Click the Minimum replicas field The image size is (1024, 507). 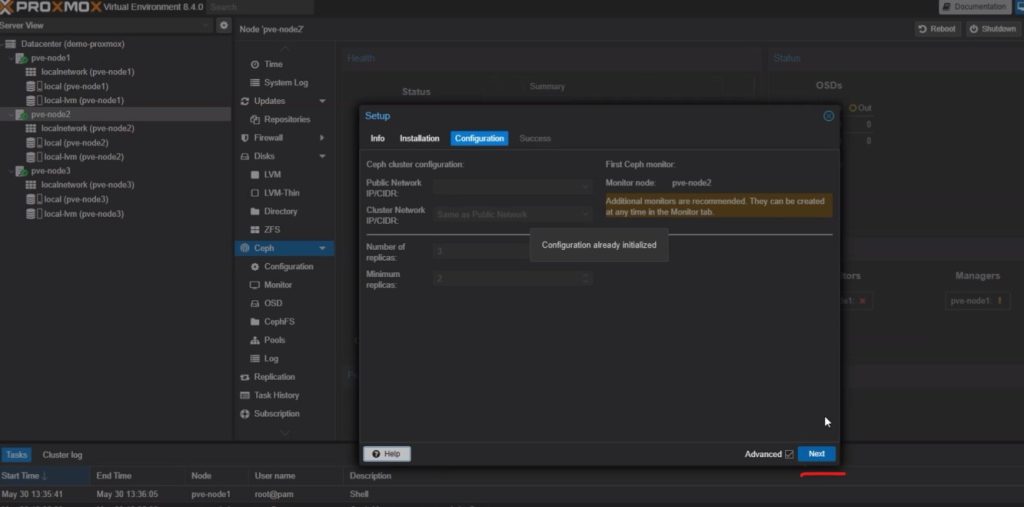pyautogui.click(x=513, y=279)
